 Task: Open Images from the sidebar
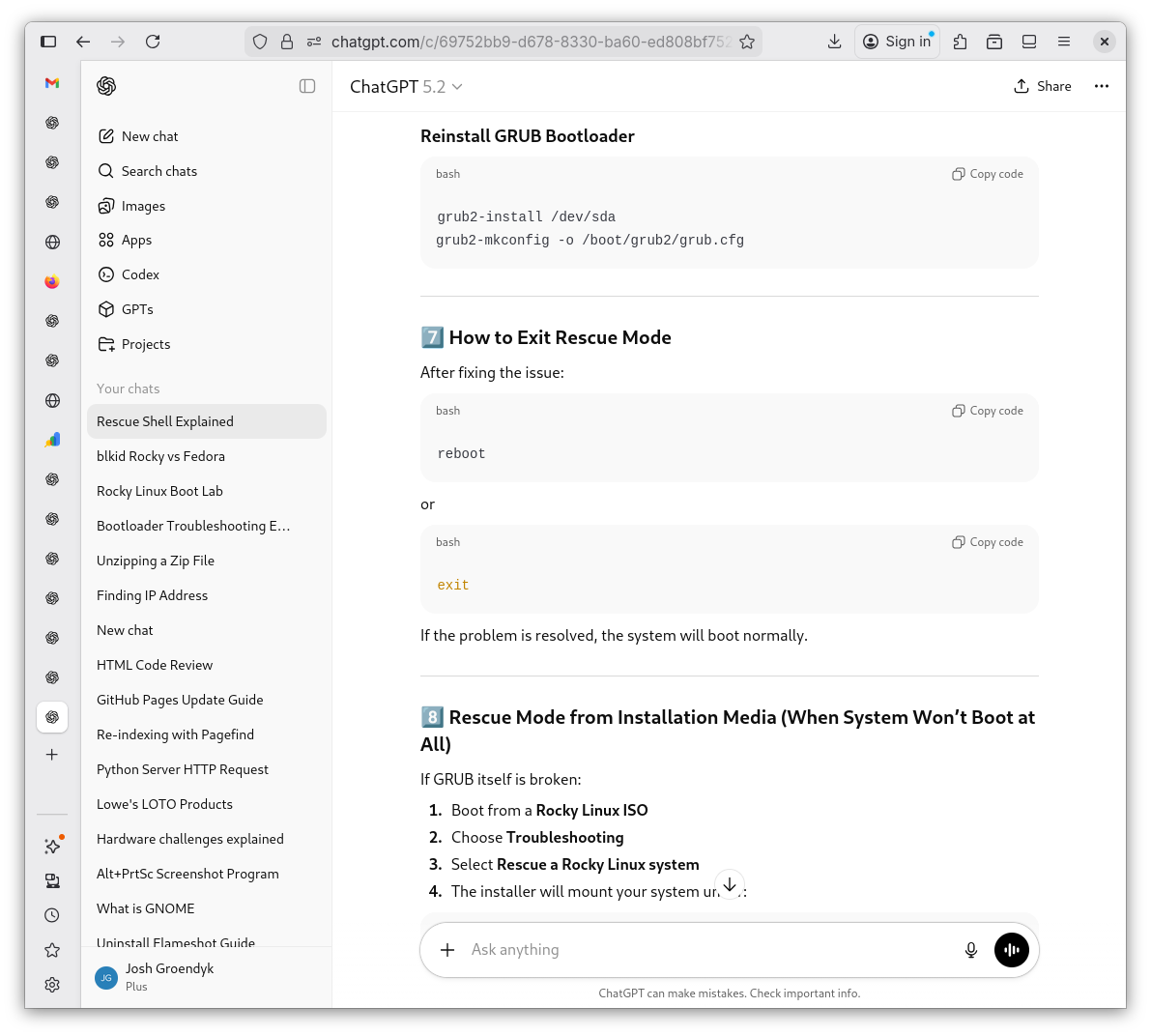[x=143, y=206]
